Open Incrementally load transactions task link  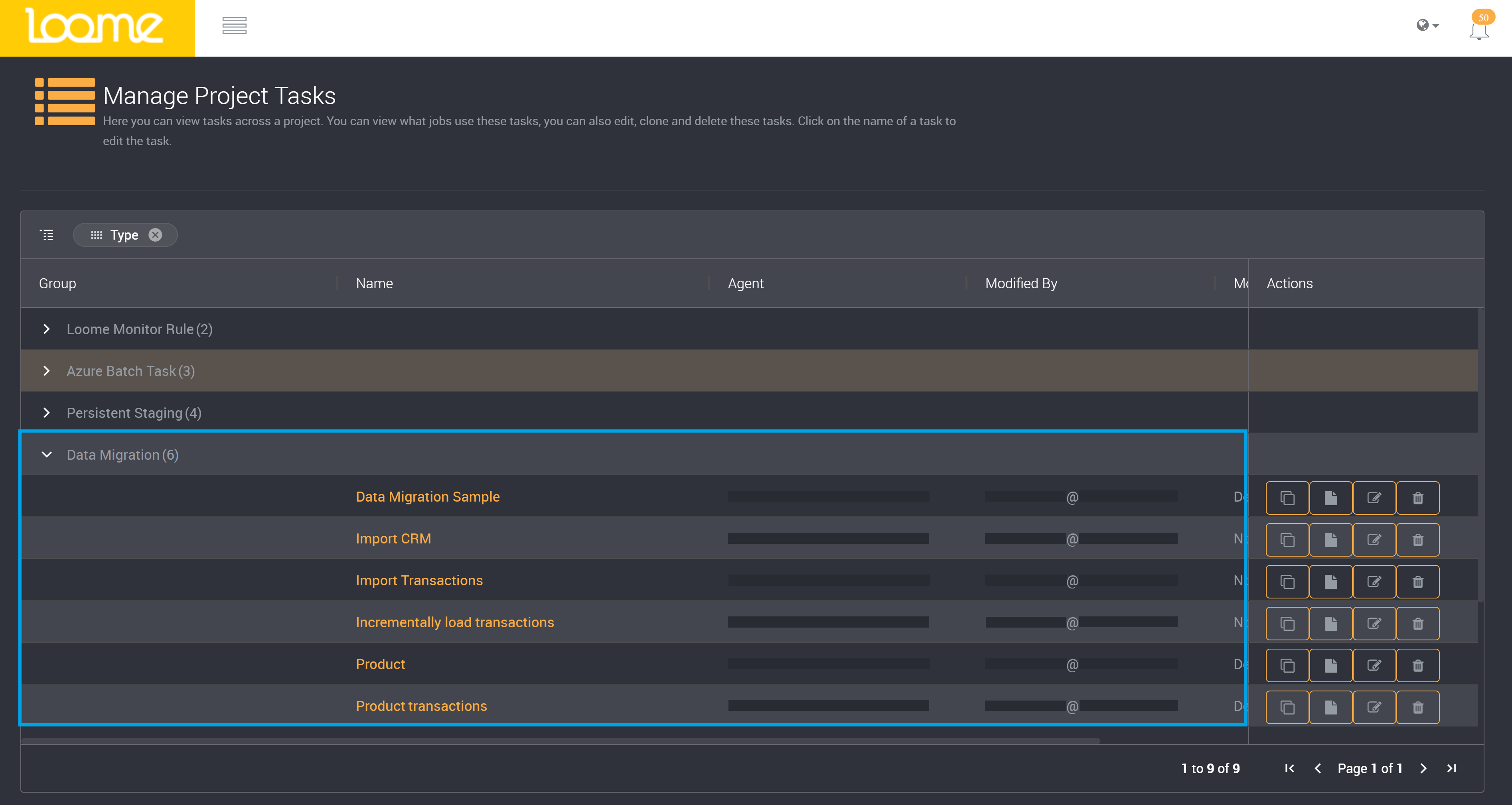pos(455,622)
